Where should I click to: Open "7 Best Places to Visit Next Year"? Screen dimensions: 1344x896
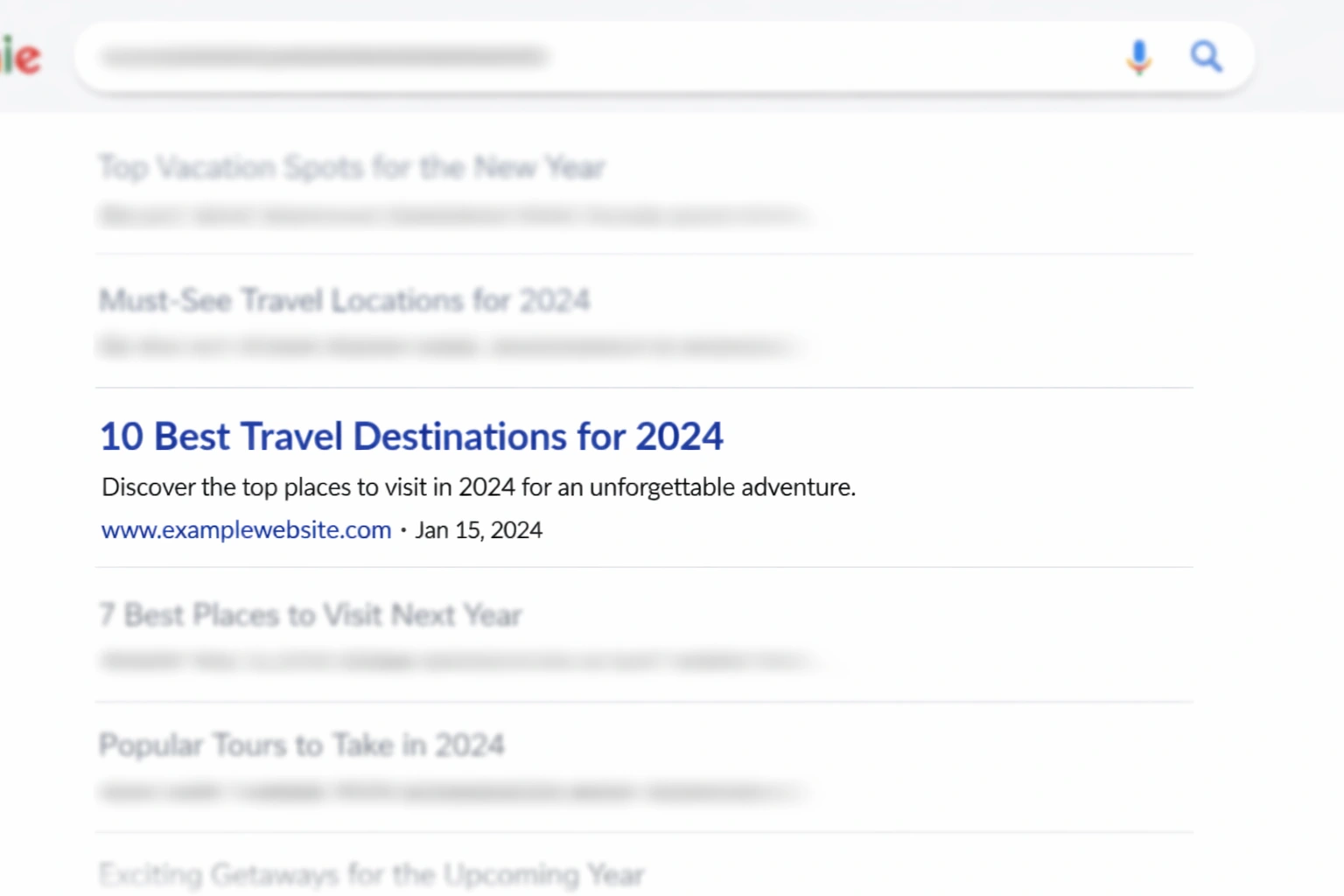(x=311, y=615)
